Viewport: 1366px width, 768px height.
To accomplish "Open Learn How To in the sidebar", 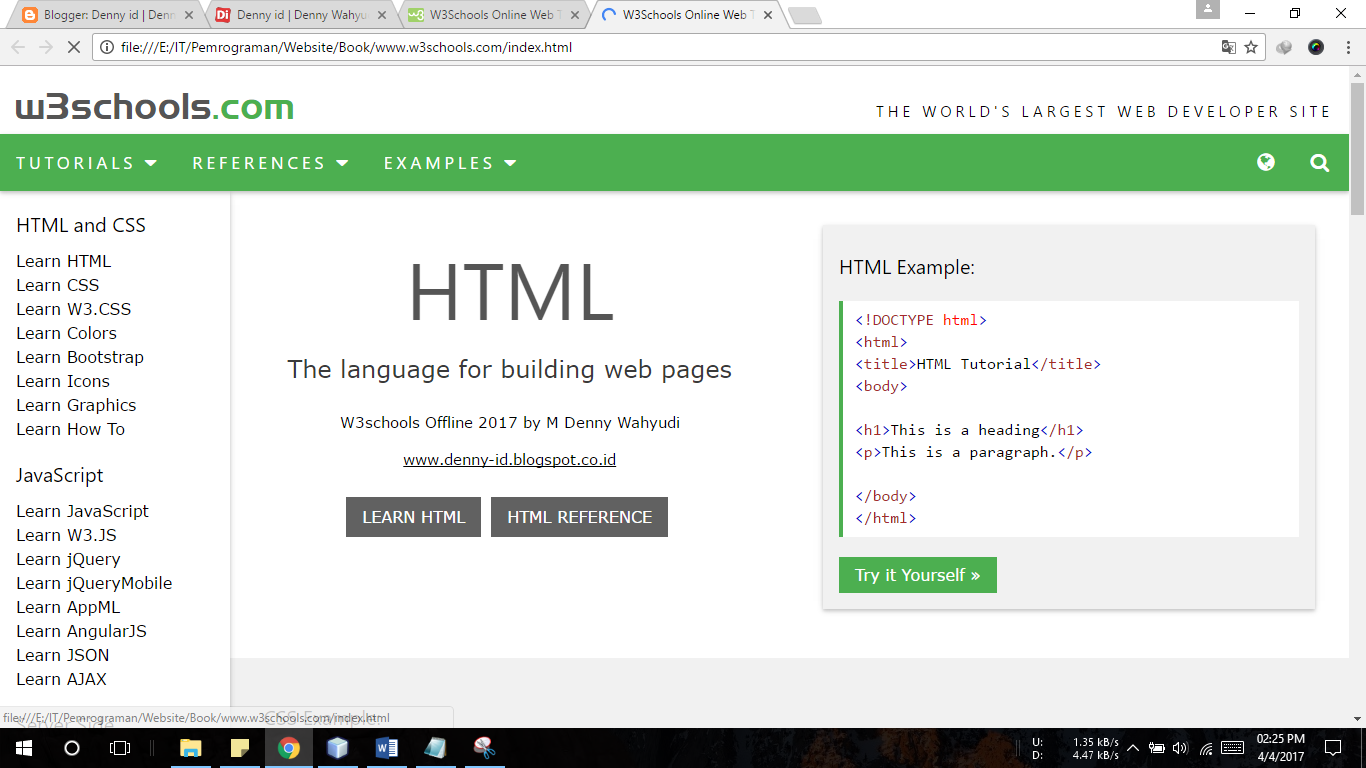I will point(70,429).
